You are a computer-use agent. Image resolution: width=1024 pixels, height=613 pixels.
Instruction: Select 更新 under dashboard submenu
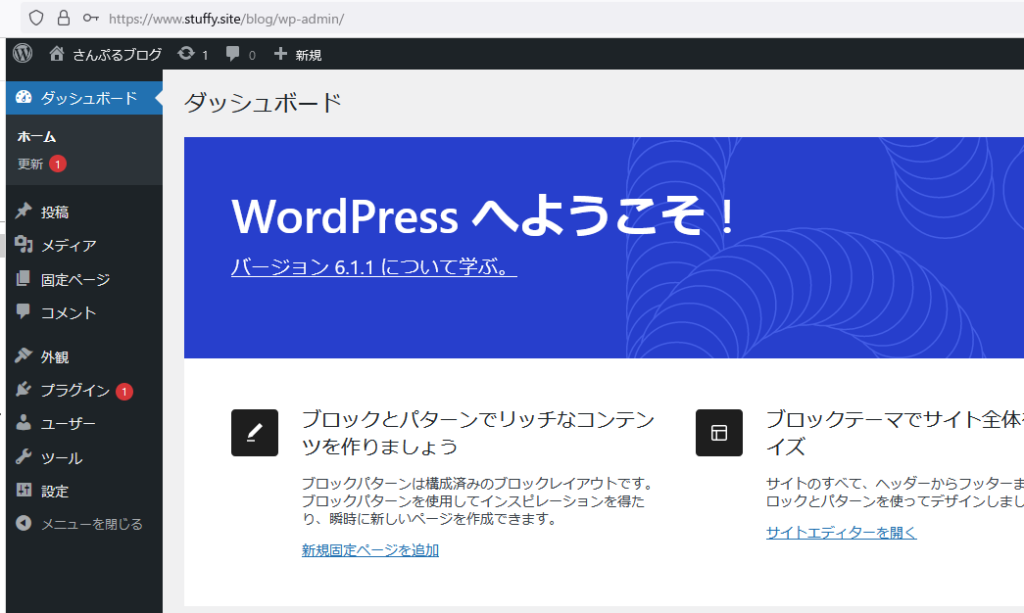click(x=30, y=164)
